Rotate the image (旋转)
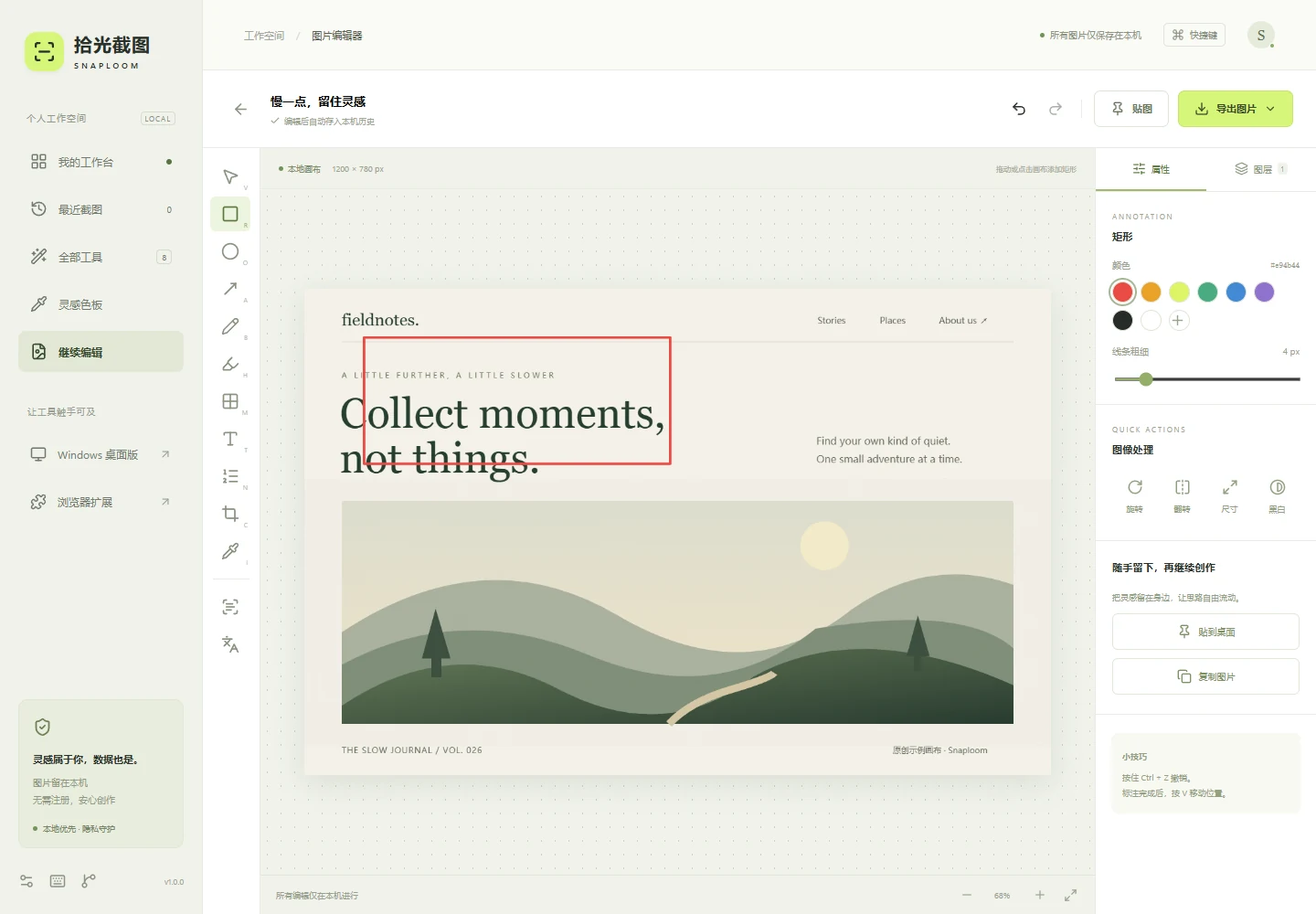The image size is (1316, 914). pos(1135,495)
